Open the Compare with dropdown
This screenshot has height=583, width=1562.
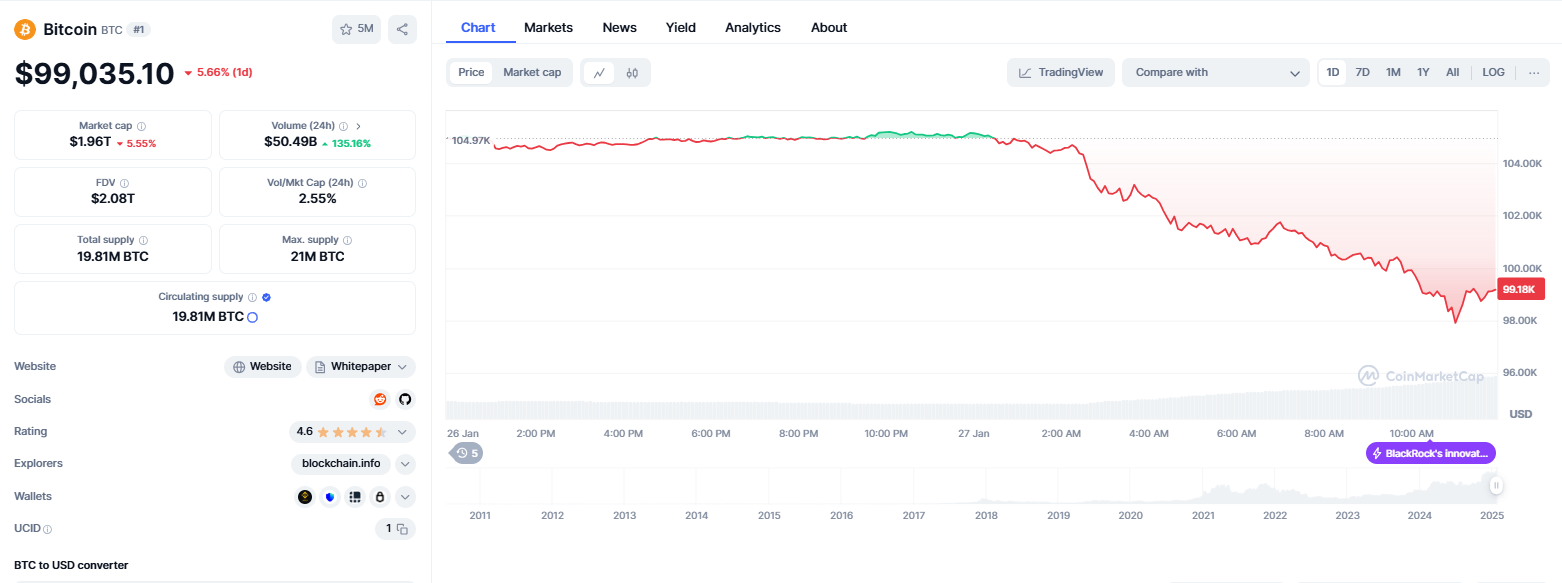pyautogui.click(x=1216, y=72)
